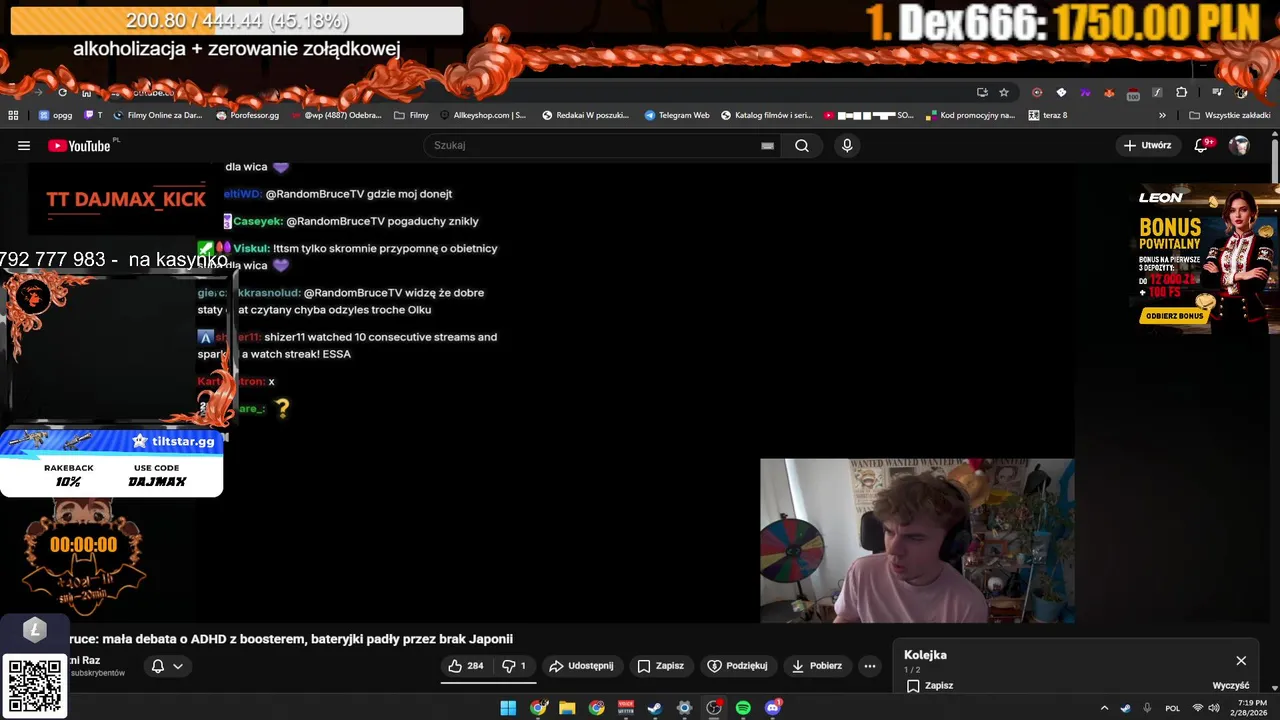Open the clock showing 7:19 PM
This screenshot has width=1280, height=720.
pos(1251,708)
